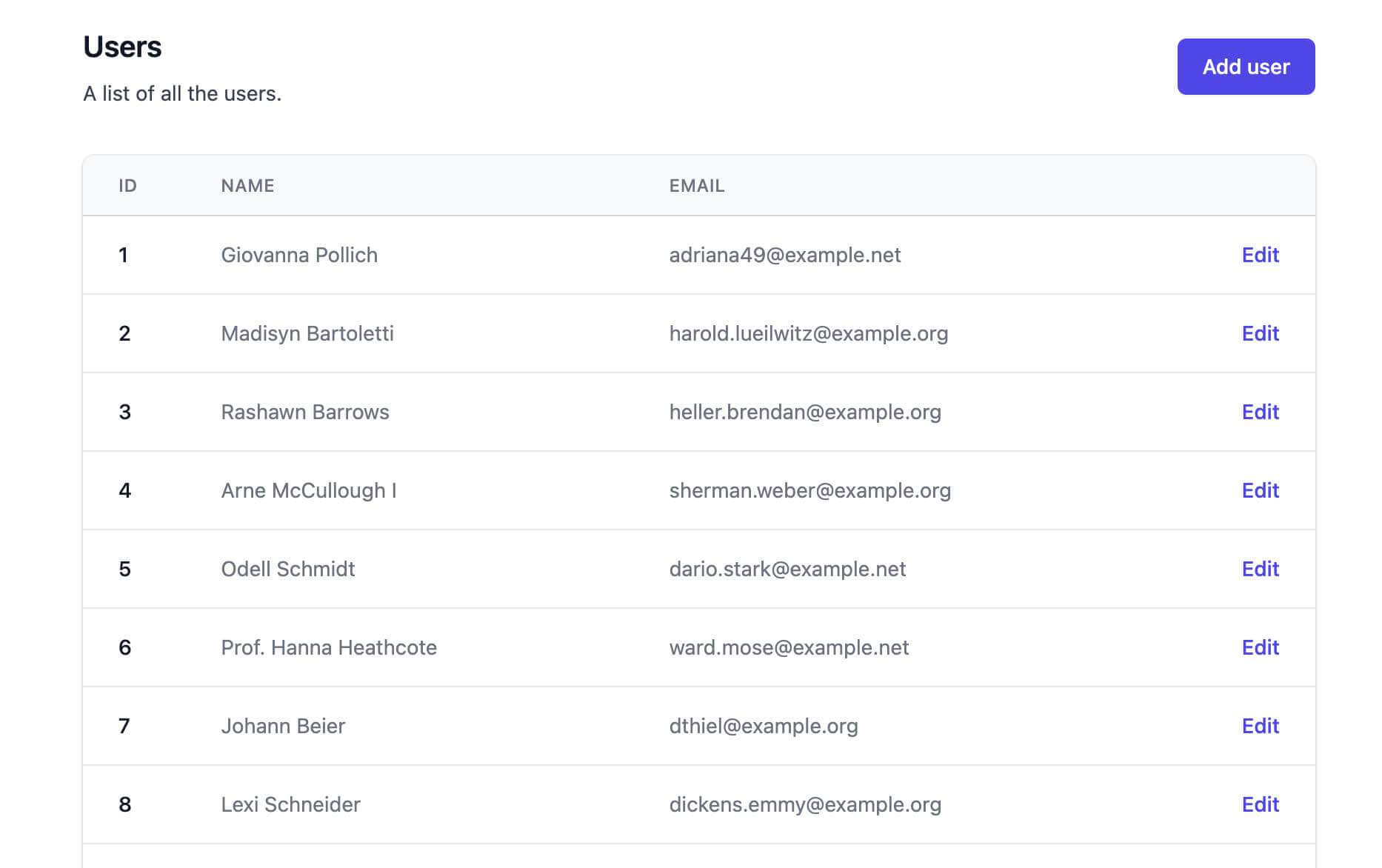Click the NAME column header
Viewport: 1382px width, 868px height.
247,186
